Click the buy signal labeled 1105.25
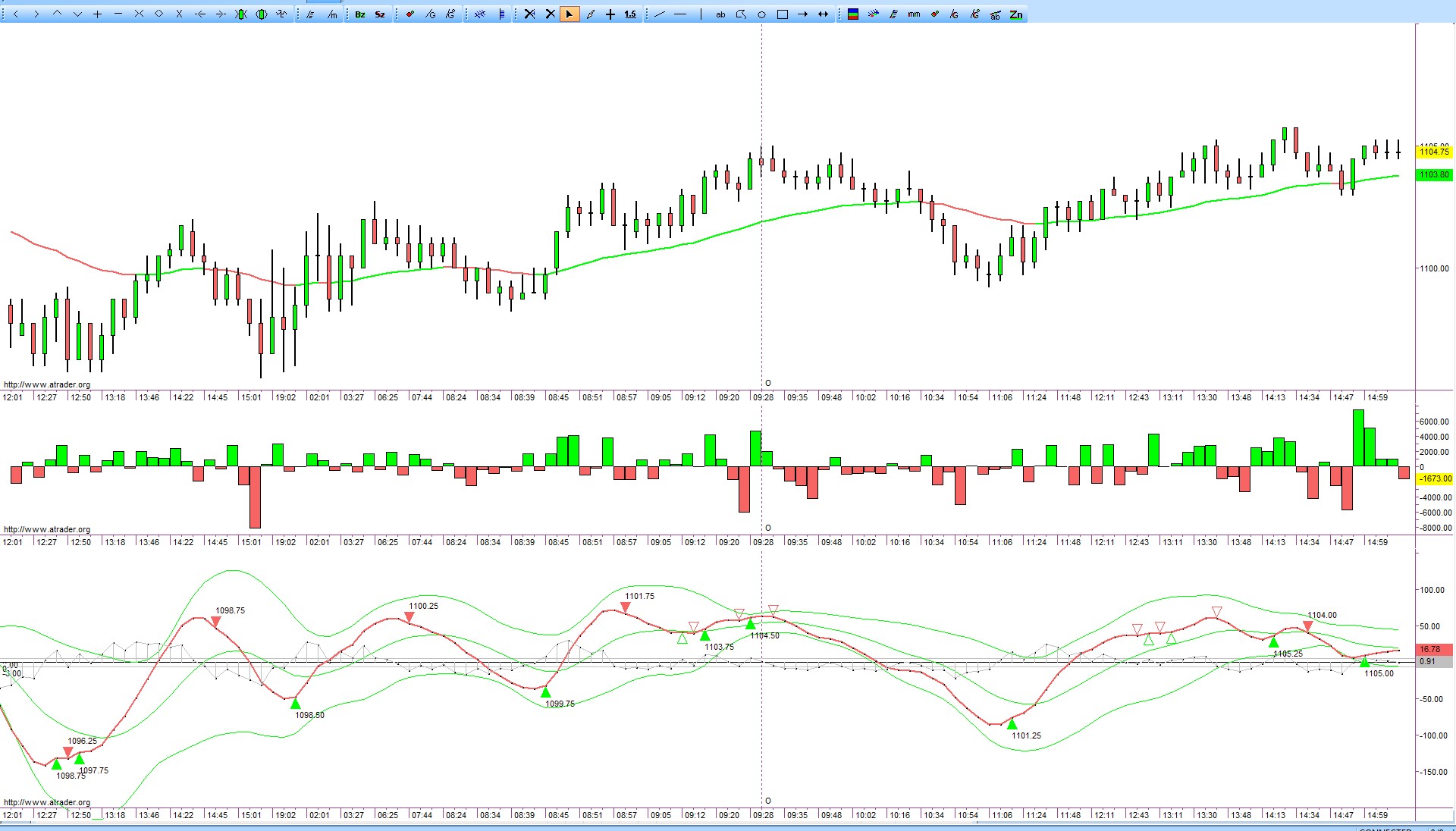This screenshot has height=831, width=1456. pos(1273,642)
